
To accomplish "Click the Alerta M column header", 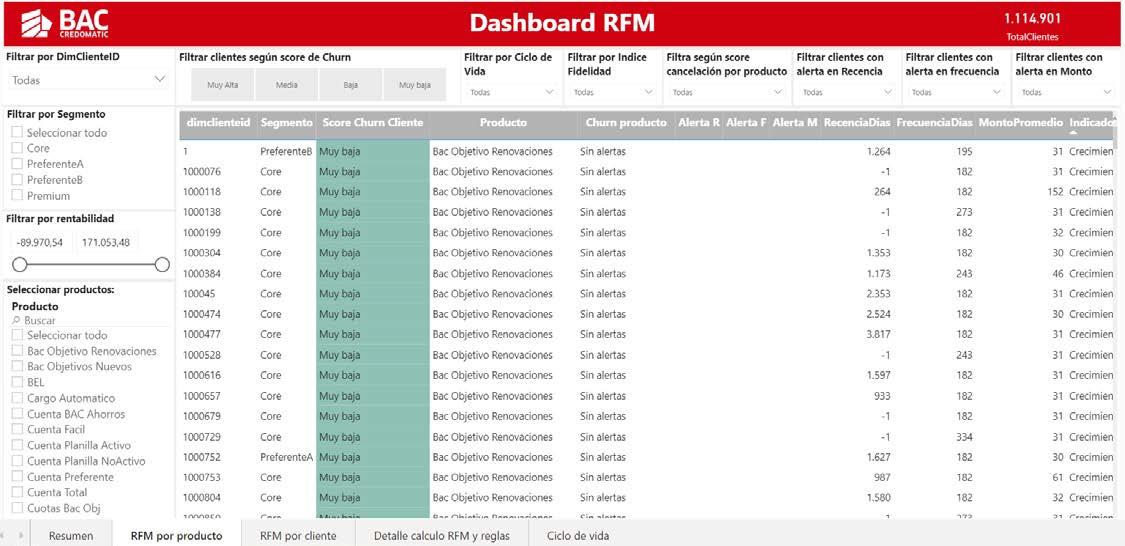I will click(795, 123).
